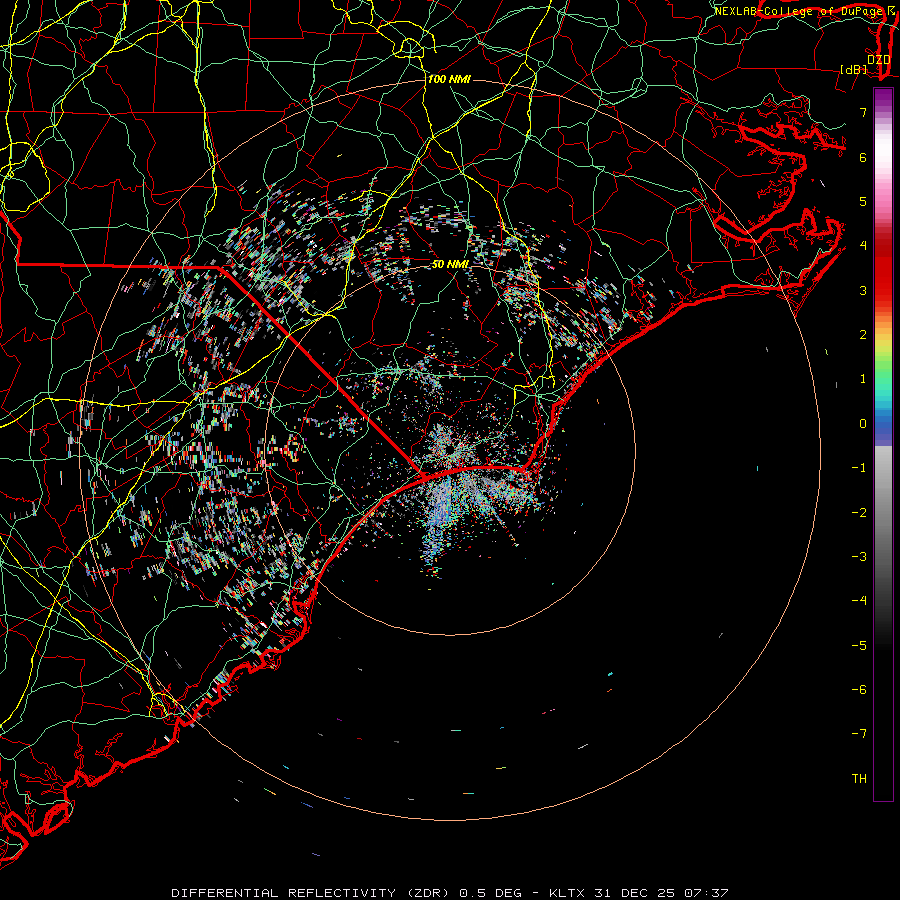Click the legend value 1
Screen dimensions: 900x900
coord(863,379)
